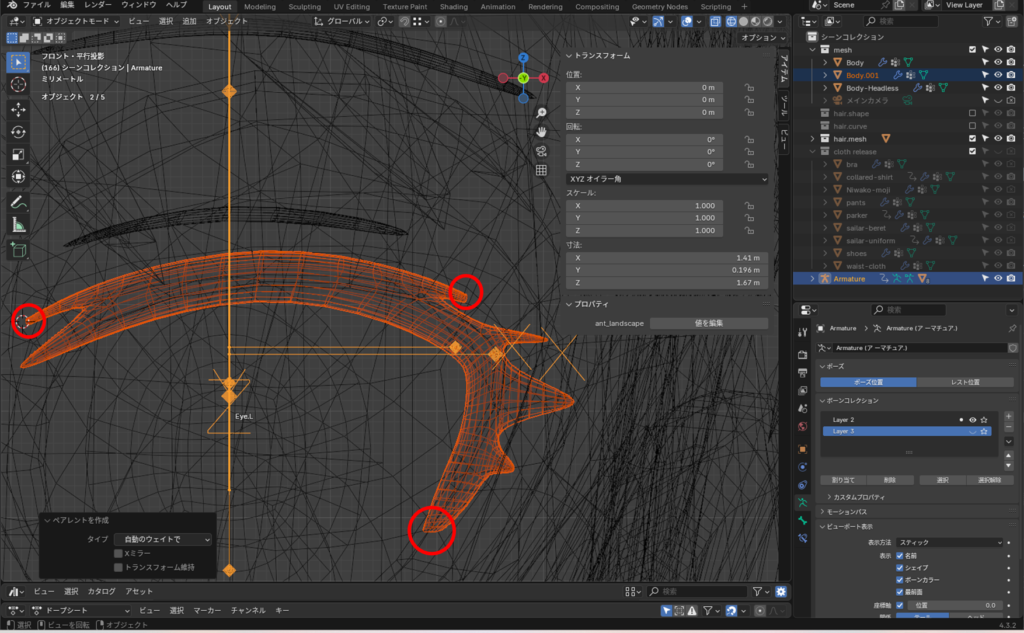The image size is (1024, 633).
Task: Open the レンダー menu
Action: pos(96,5)
